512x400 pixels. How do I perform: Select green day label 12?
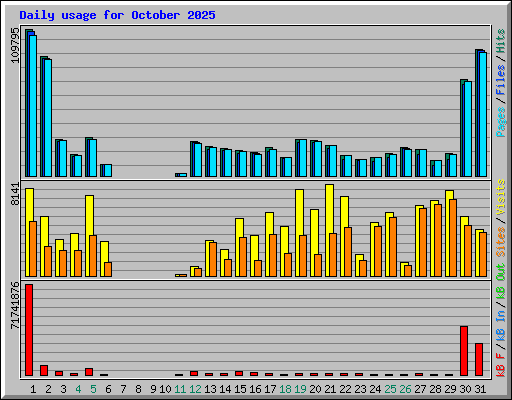195,389
